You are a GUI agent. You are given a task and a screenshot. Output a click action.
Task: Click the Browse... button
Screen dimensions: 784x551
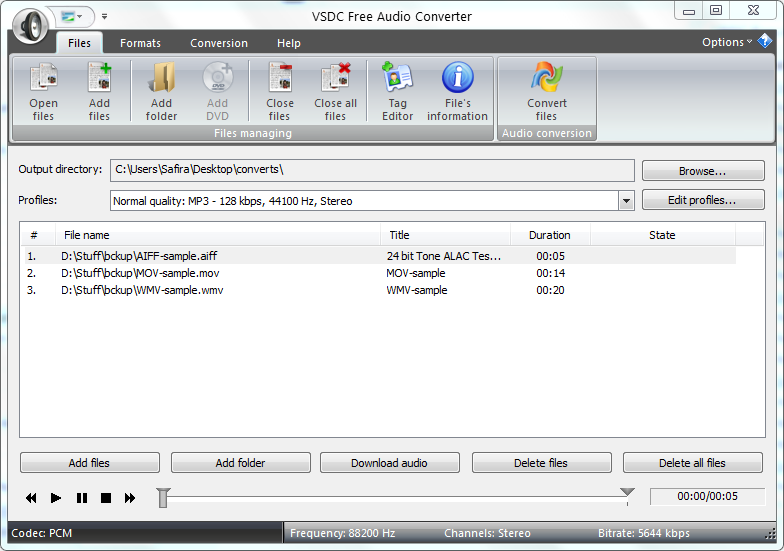point(703,171)
